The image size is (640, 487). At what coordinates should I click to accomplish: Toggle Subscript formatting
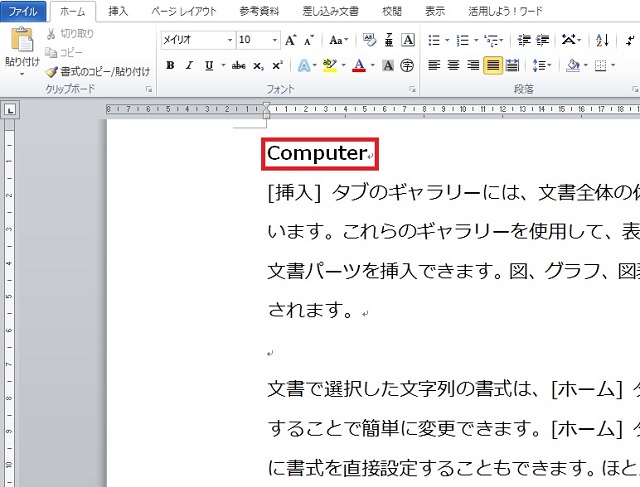pyautogui.click(x=258, y=66)
